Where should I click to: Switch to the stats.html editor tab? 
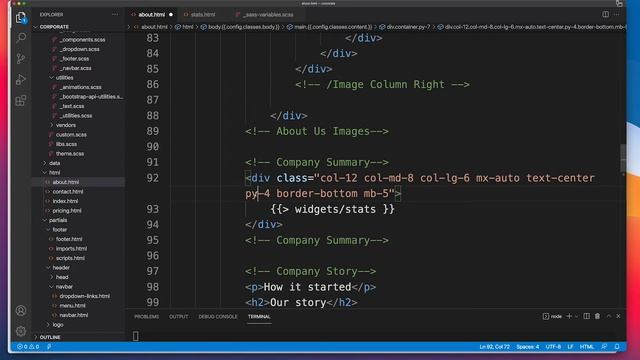coord(203,15)
